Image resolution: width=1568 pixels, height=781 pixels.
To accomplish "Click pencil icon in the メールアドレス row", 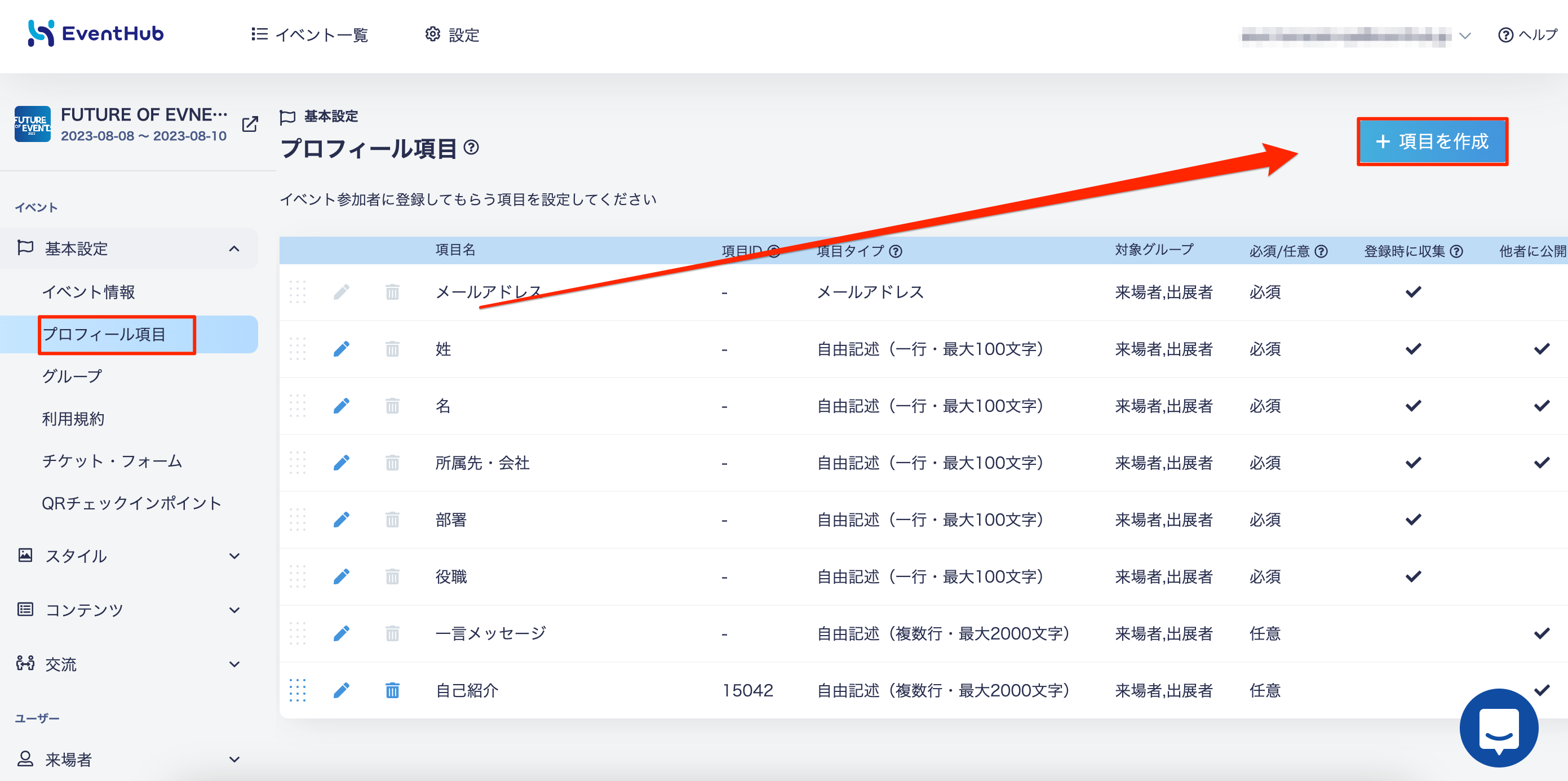I will point(342,292).
